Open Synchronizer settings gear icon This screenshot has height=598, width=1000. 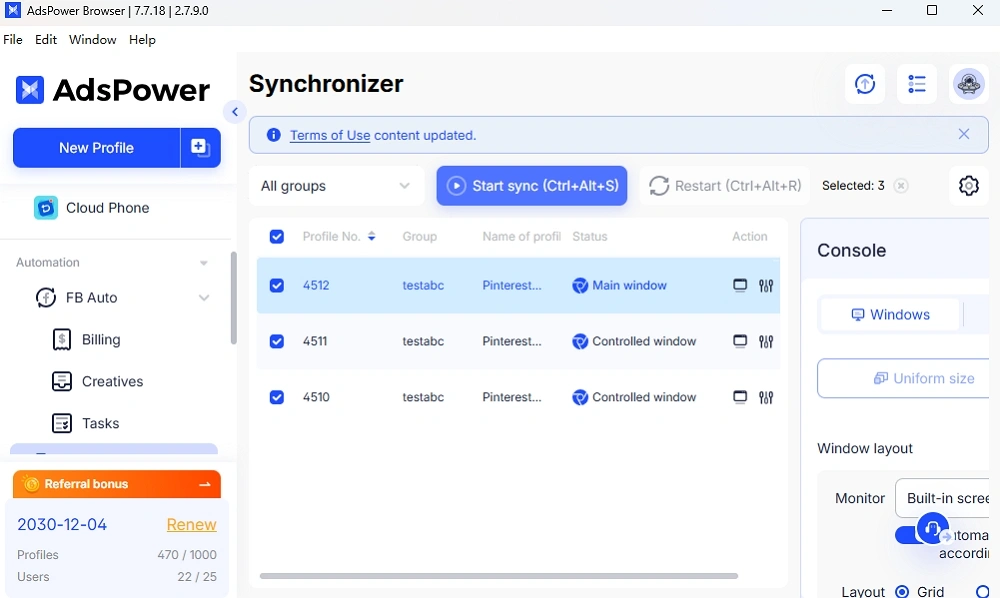pos(968,186)
